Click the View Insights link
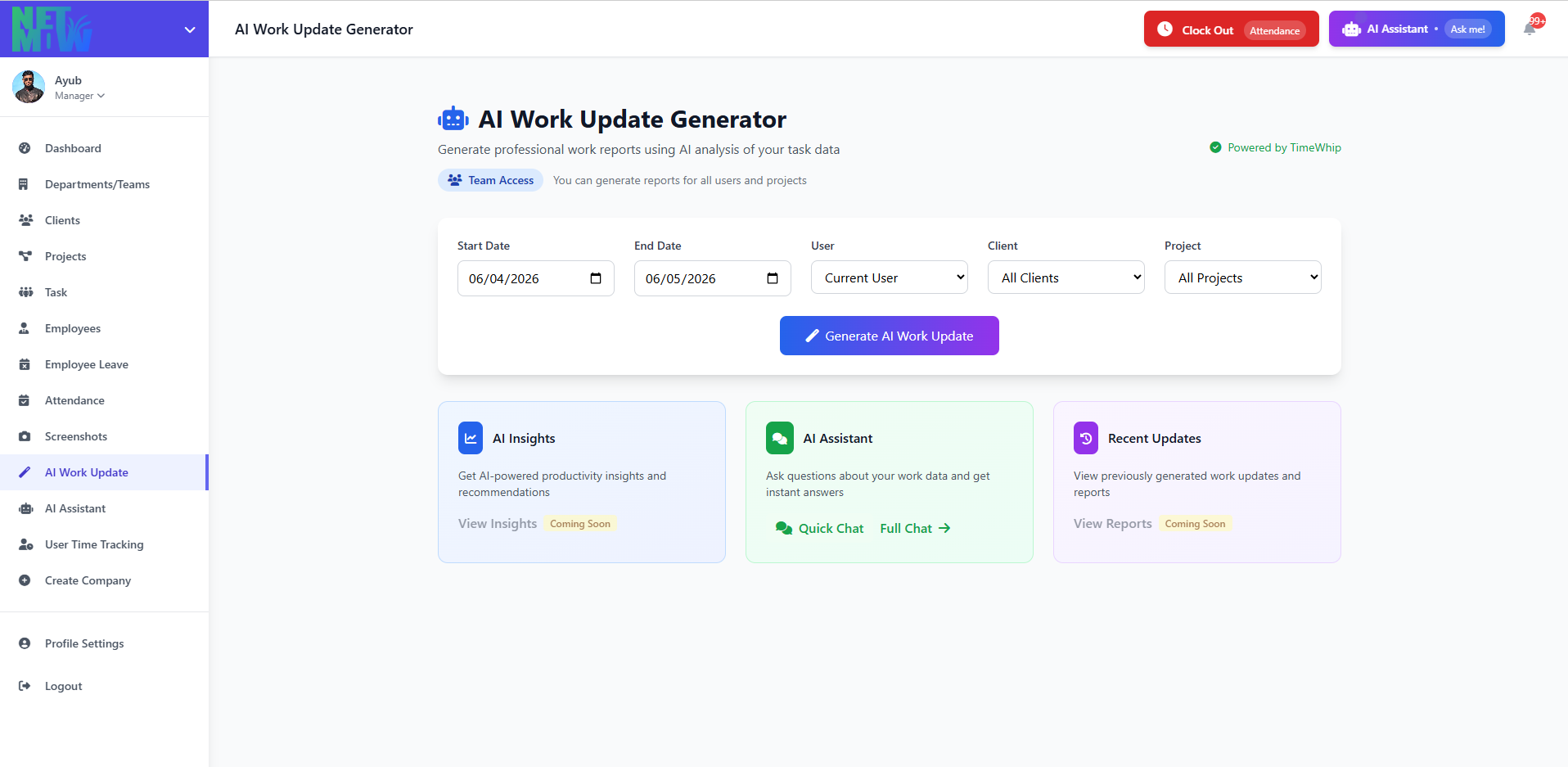The height and width of the screenshot is (767, 1568). (x=498, y=524)
